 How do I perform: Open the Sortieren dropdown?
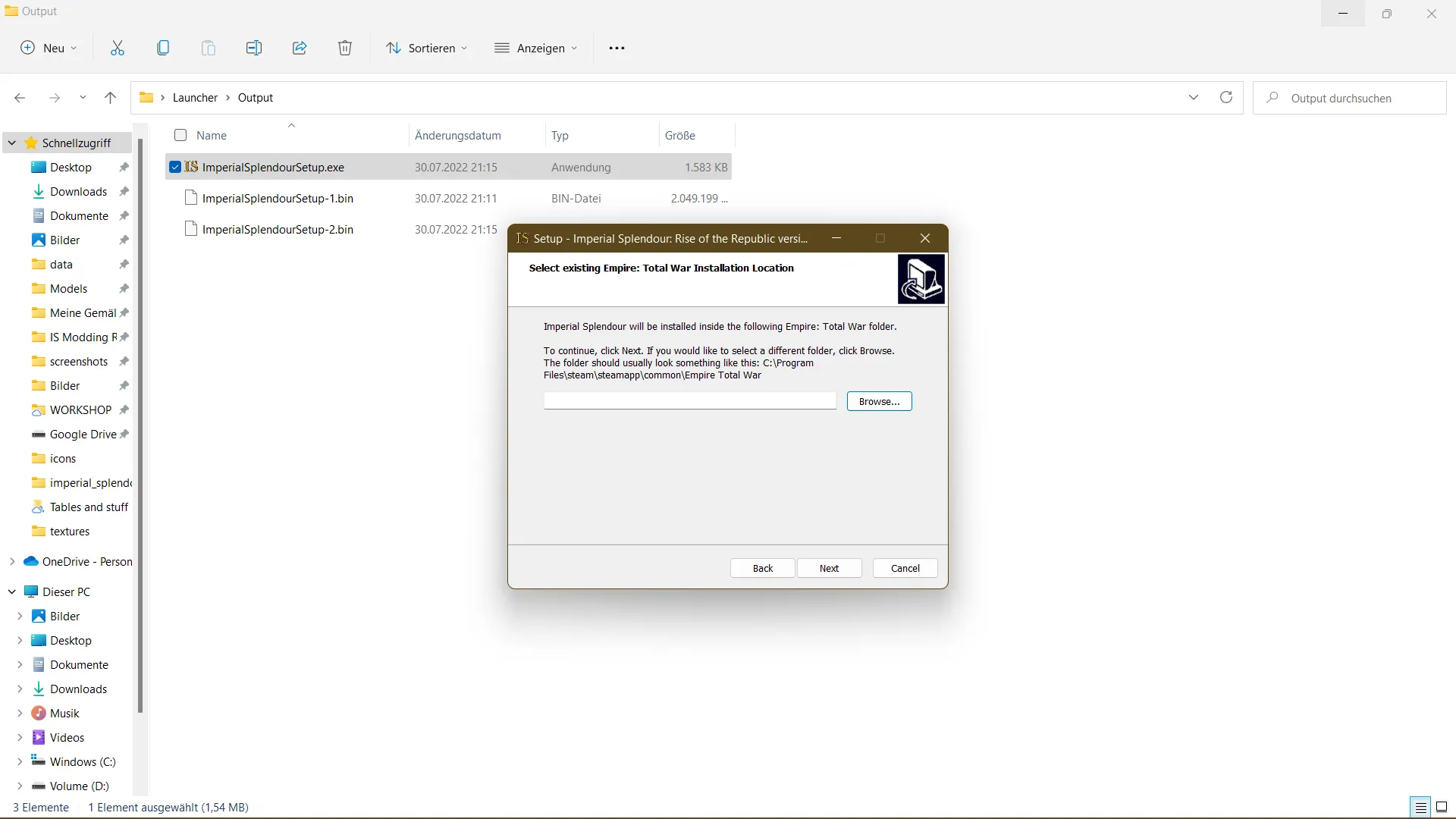pyautogui.click(x=427, y=49)
